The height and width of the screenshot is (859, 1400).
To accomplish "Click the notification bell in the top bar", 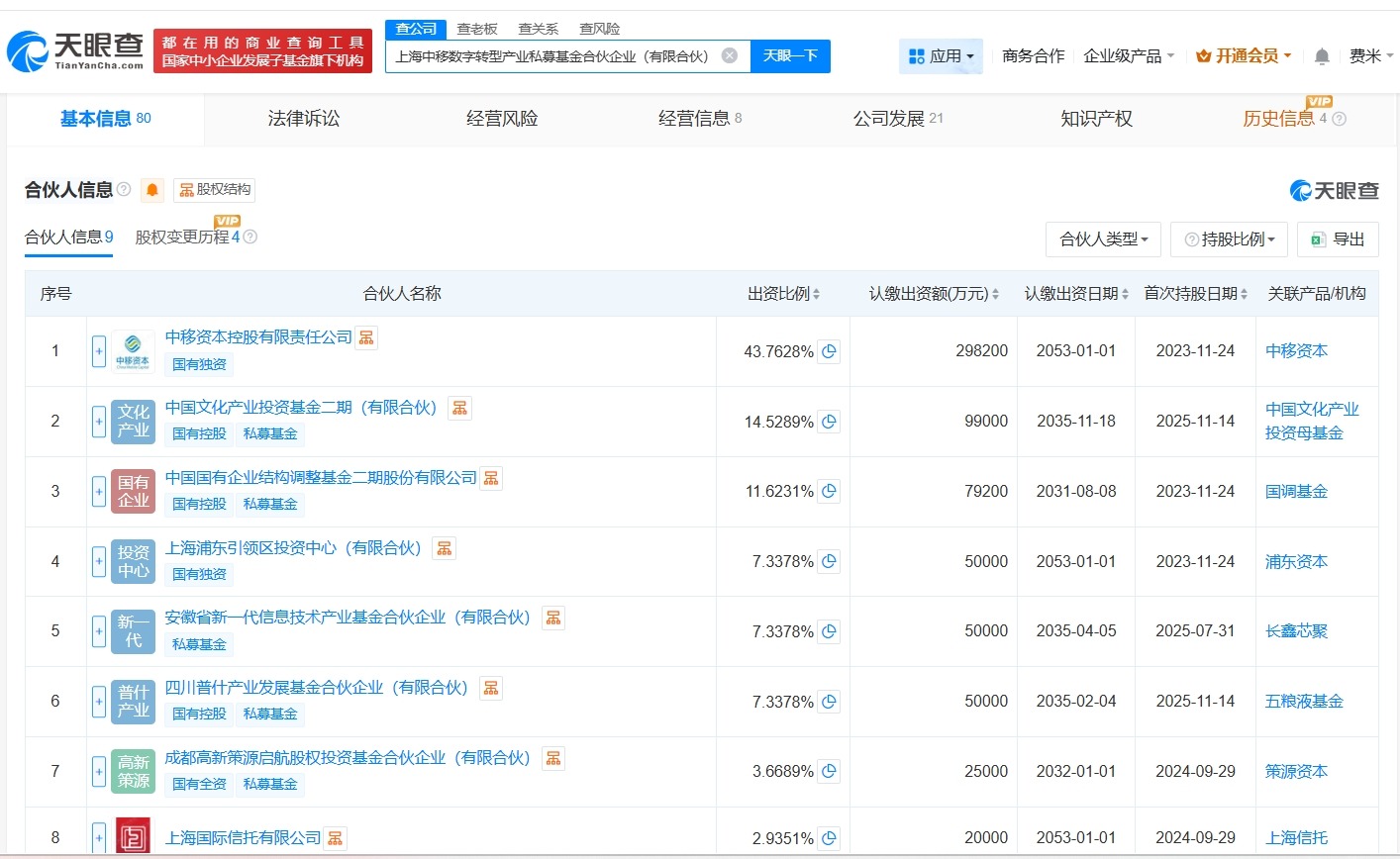I will [1321, 56].
